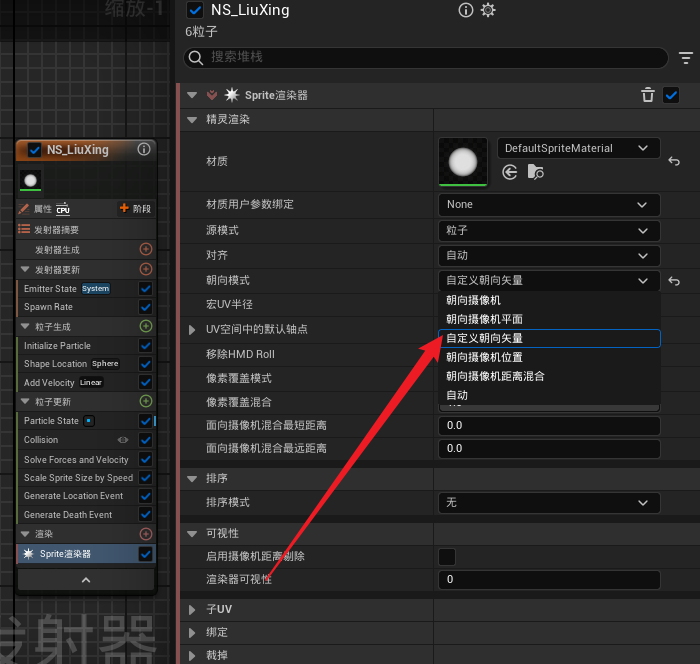Viewport: 700px width, 664px height.
Task: Select Sprite渲染器 row in emitter stack
Action: pos(86,554)
